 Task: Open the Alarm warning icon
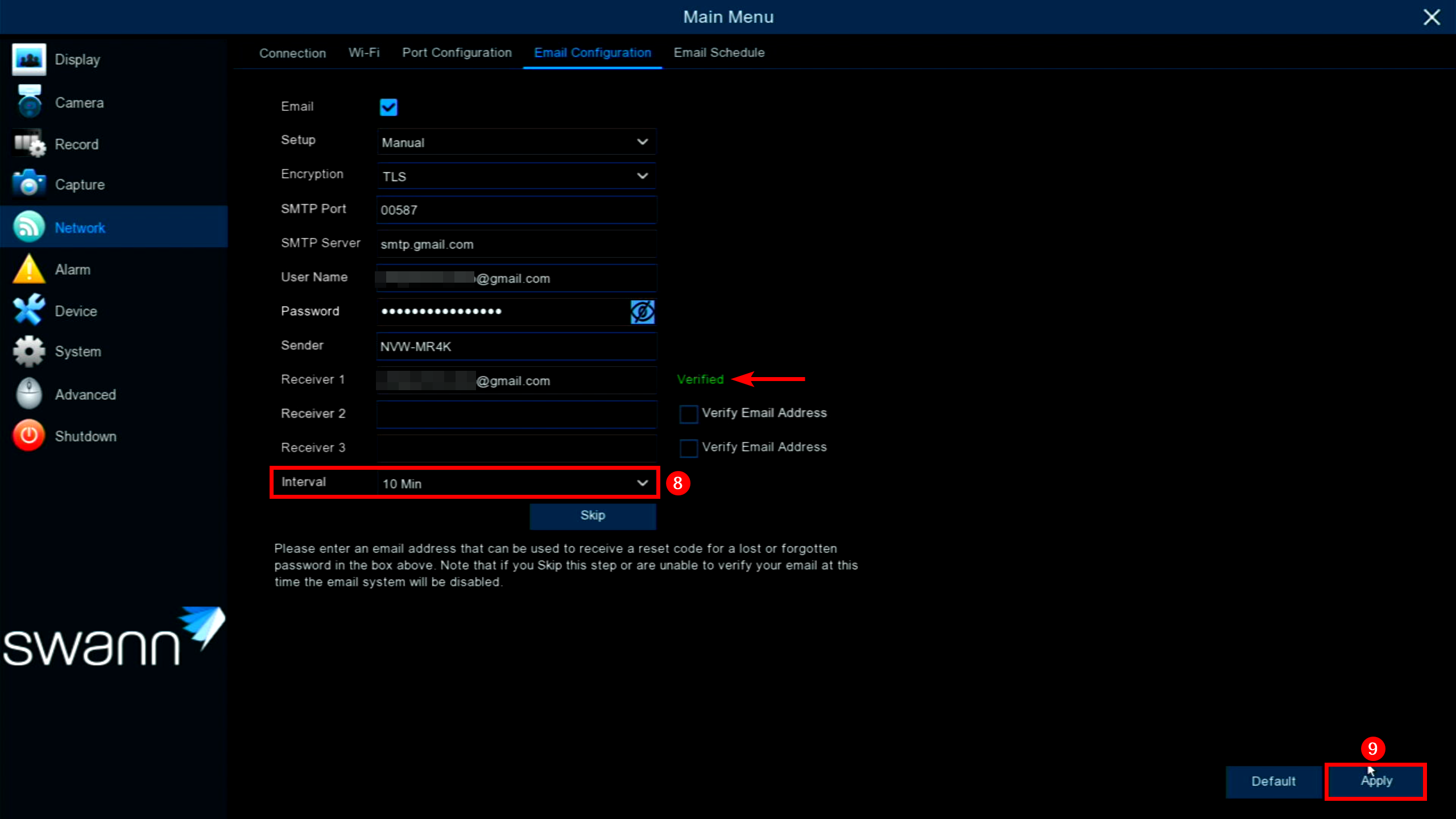coord(28,269)
